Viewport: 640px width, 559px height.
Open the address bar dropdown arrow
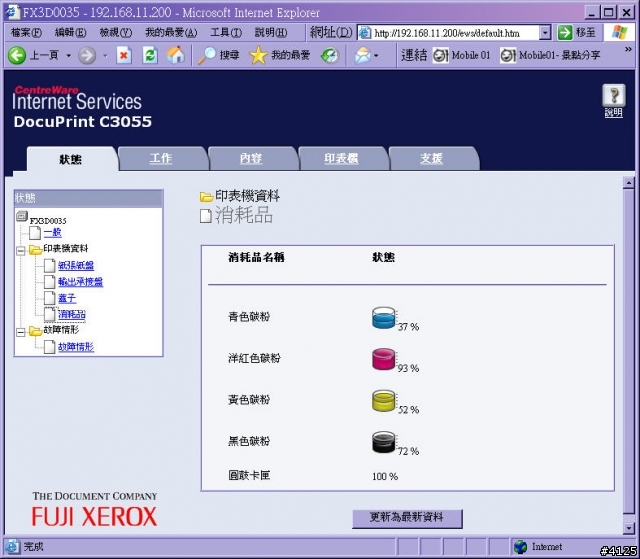(545, 33)
